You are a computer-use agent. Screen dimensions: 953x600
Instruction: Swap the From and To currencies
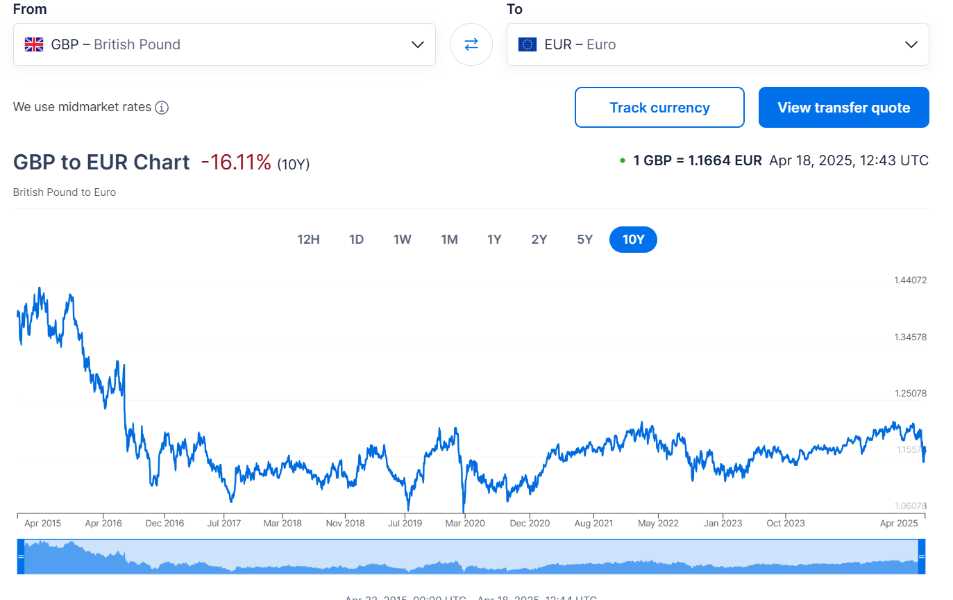[471, 44]
